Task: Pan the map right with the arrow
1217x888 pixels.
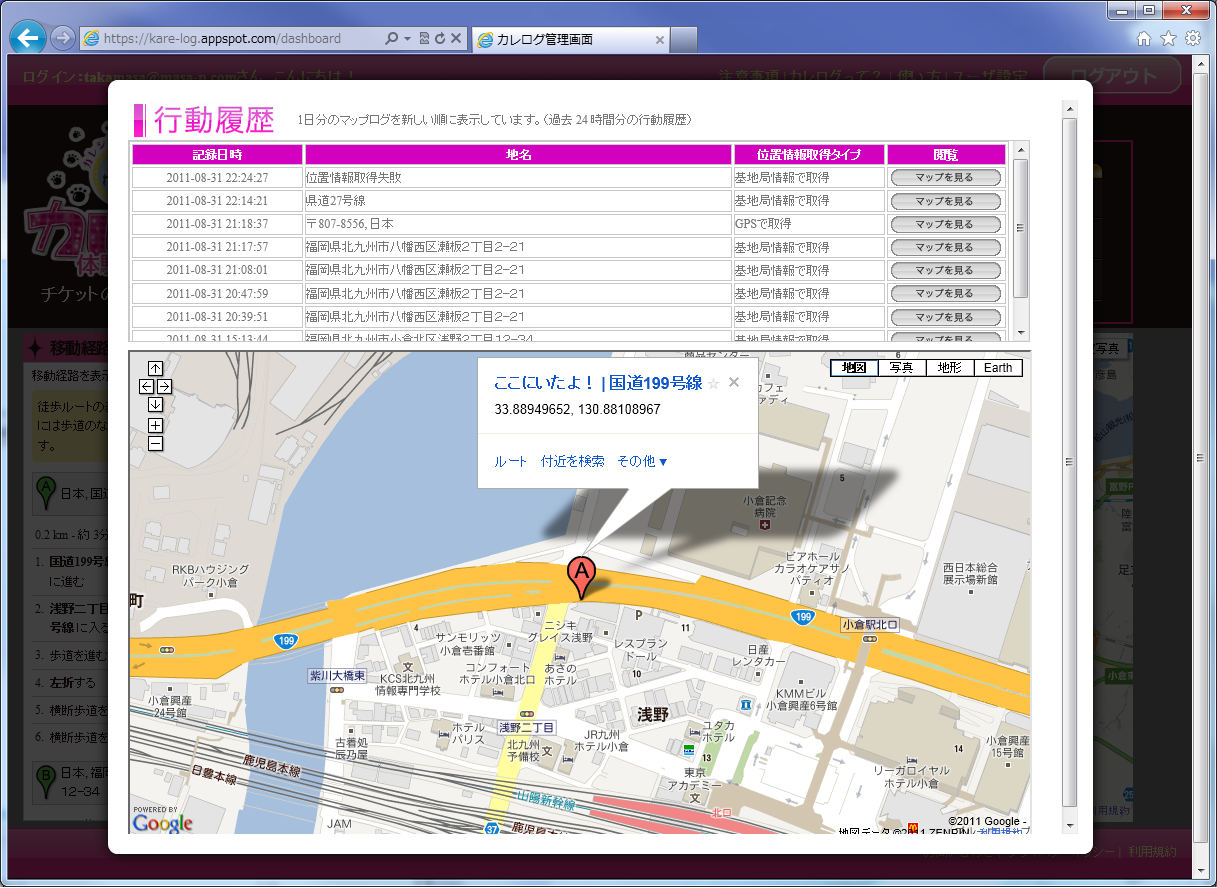Action: click(164, 386)
